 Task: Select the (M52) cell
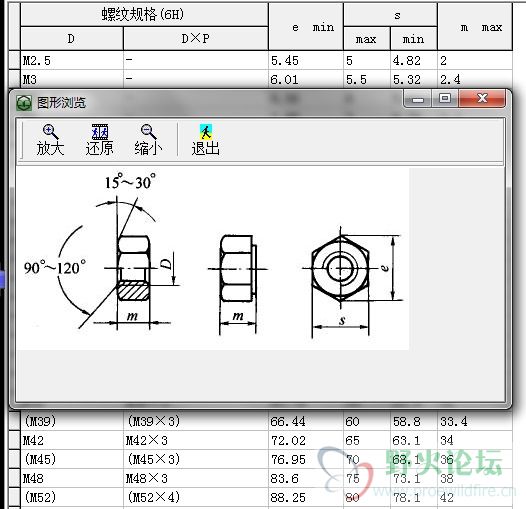[x=71, y=497]
